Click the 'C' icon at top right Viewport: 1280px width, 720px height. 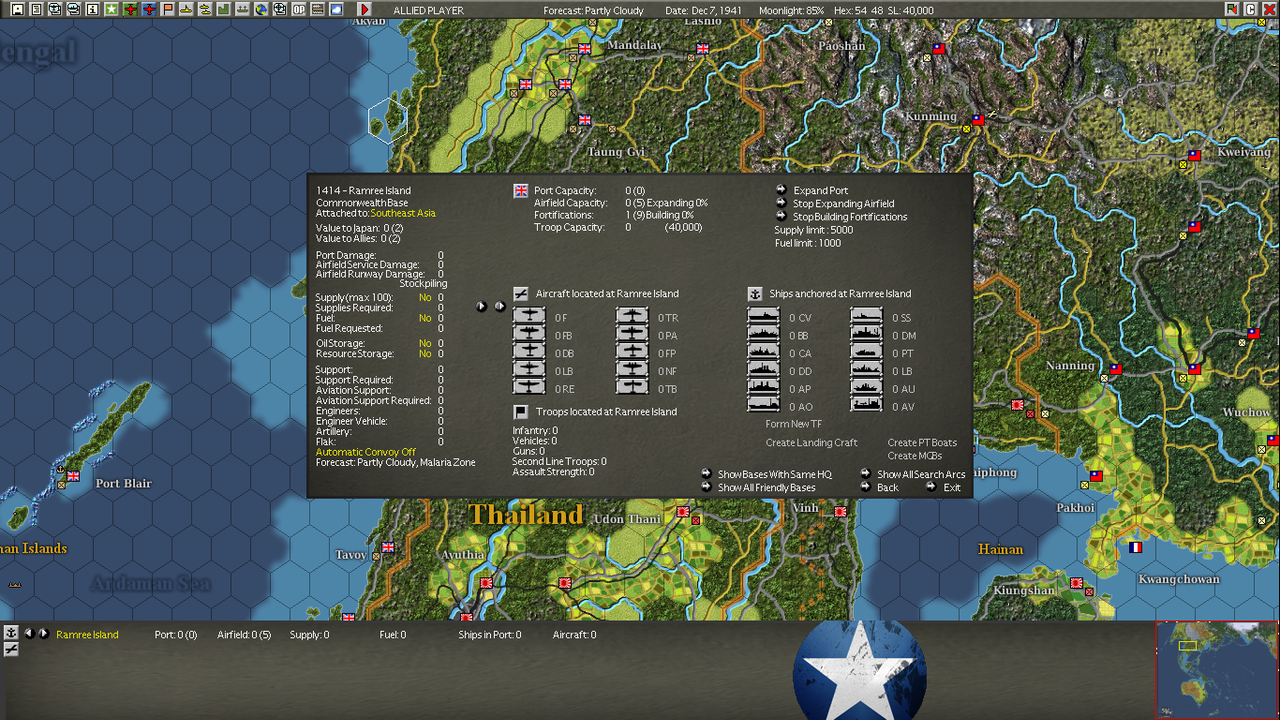coord(1250,9)
